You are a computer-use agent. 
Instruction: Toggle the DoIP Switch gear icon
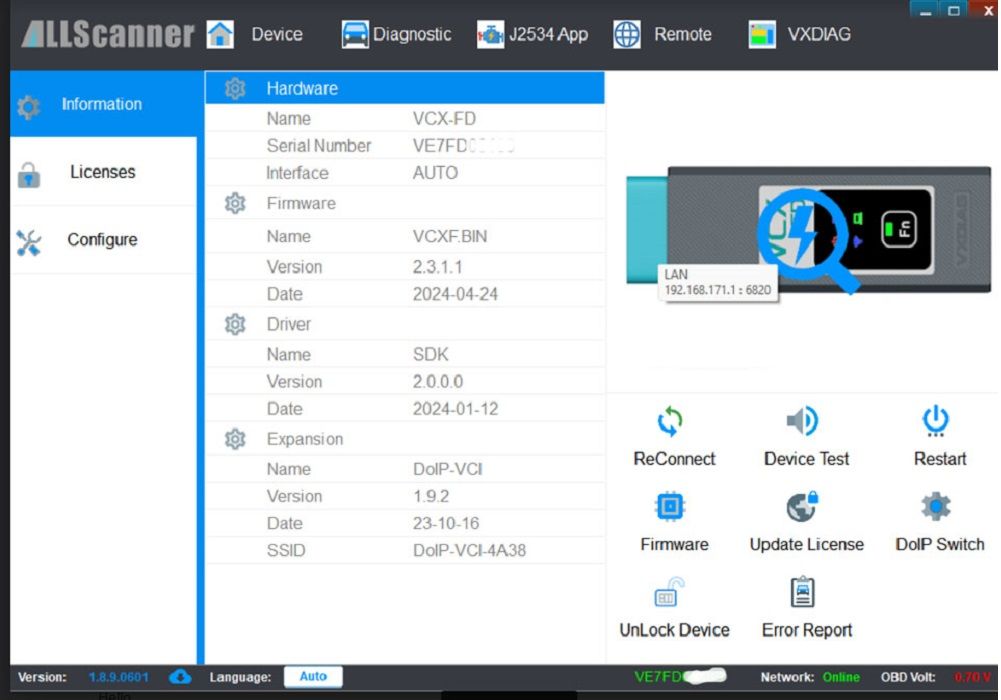tap(936, 508)
